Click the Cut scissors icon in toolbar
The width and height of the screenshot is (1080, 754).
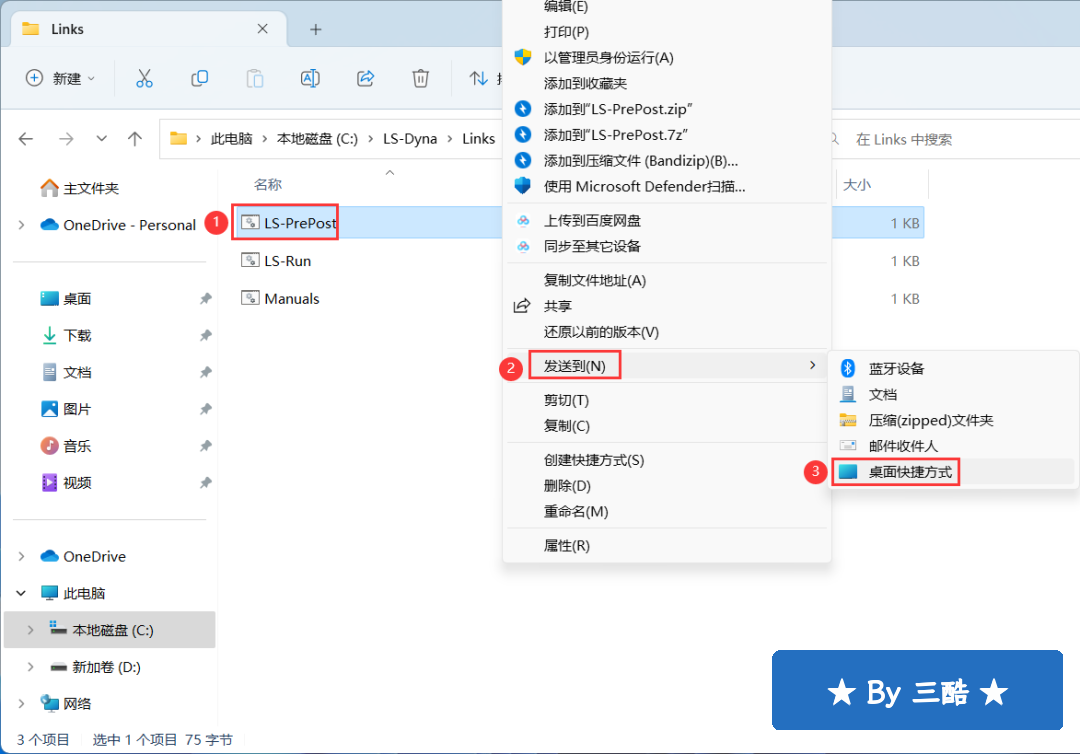pyautogui.click(x=144, y=78)
